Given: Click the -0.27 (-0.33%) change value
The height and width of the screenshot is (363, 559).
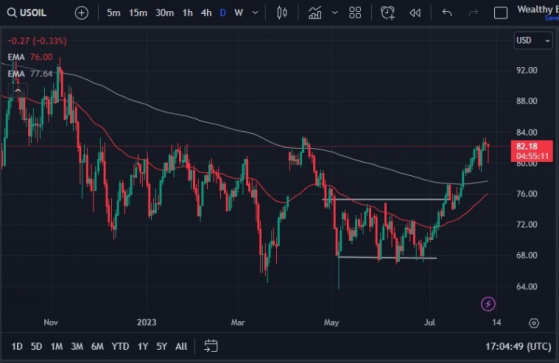Looking at the screenshot, I should 37,41.
